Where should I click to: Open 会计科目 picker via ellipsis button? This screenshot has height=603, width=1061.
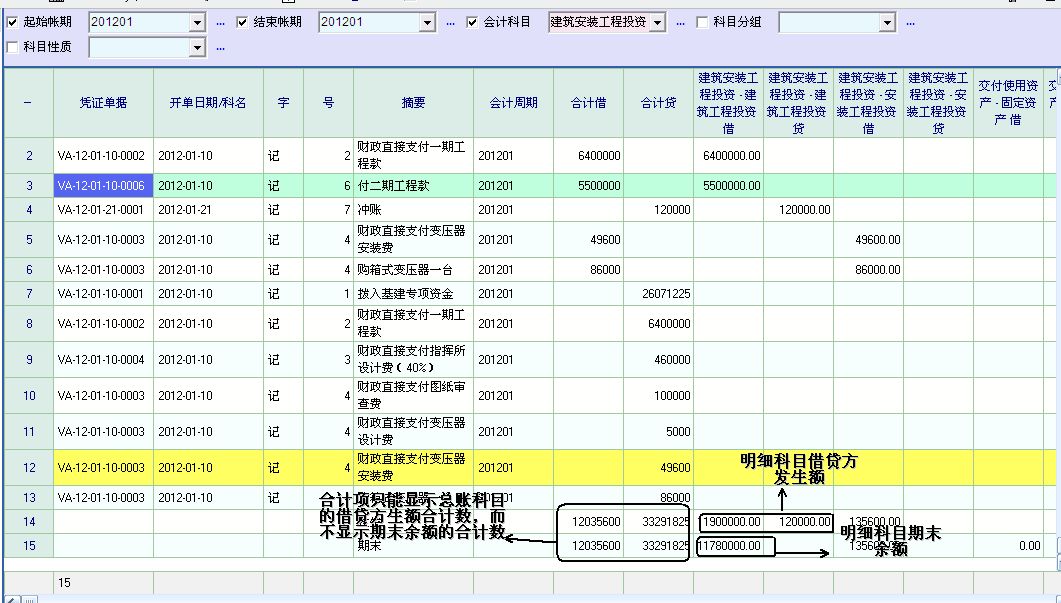(680, 22)
